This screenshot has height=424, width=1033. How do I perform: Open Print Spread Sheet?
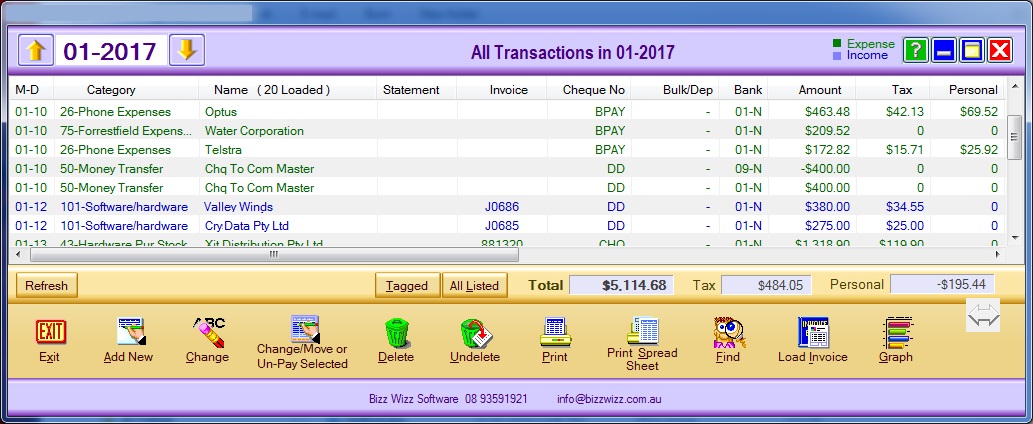tap(642, 330)
